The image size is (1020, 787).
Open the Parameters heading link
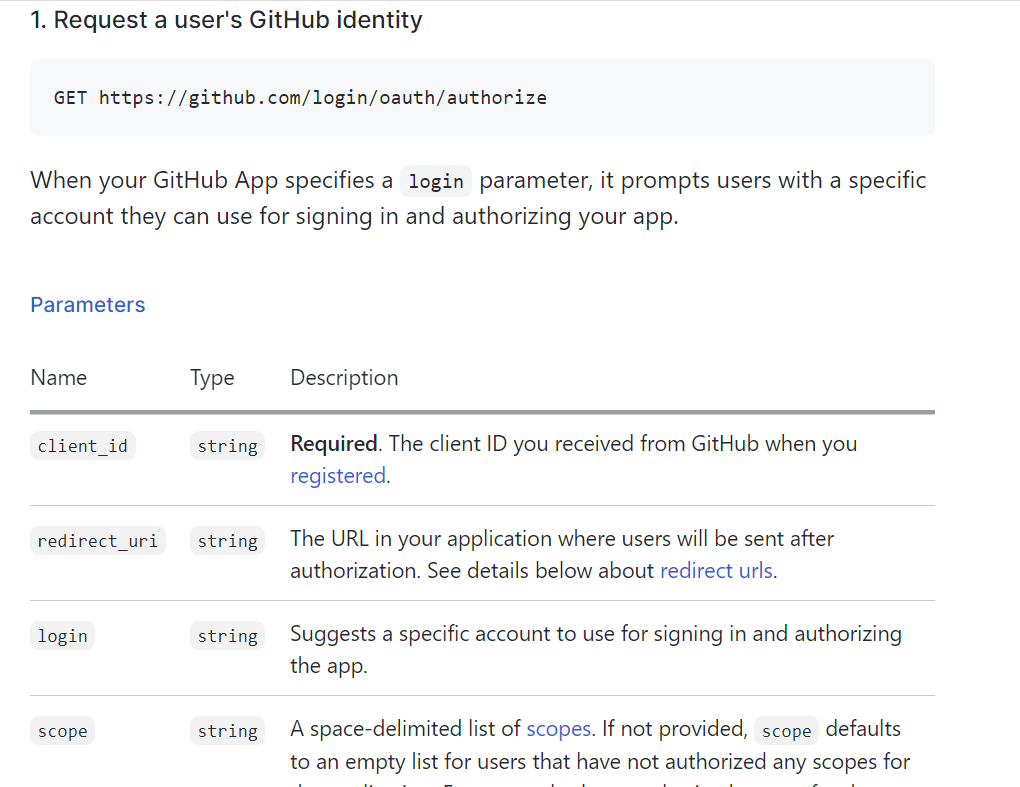[x=87, y=304]
